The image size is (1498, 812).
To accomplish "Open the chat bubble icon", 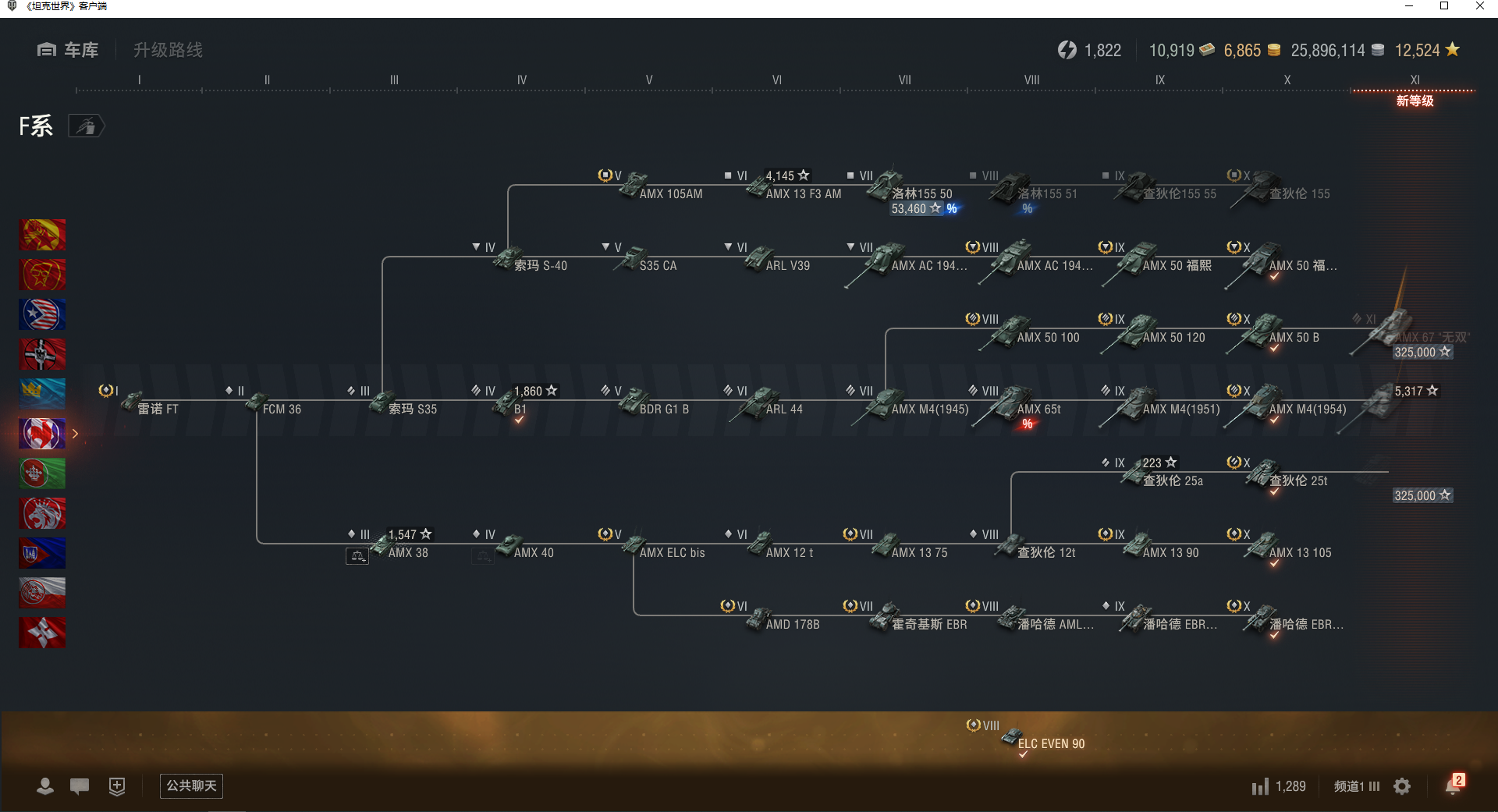I will 80,786.
